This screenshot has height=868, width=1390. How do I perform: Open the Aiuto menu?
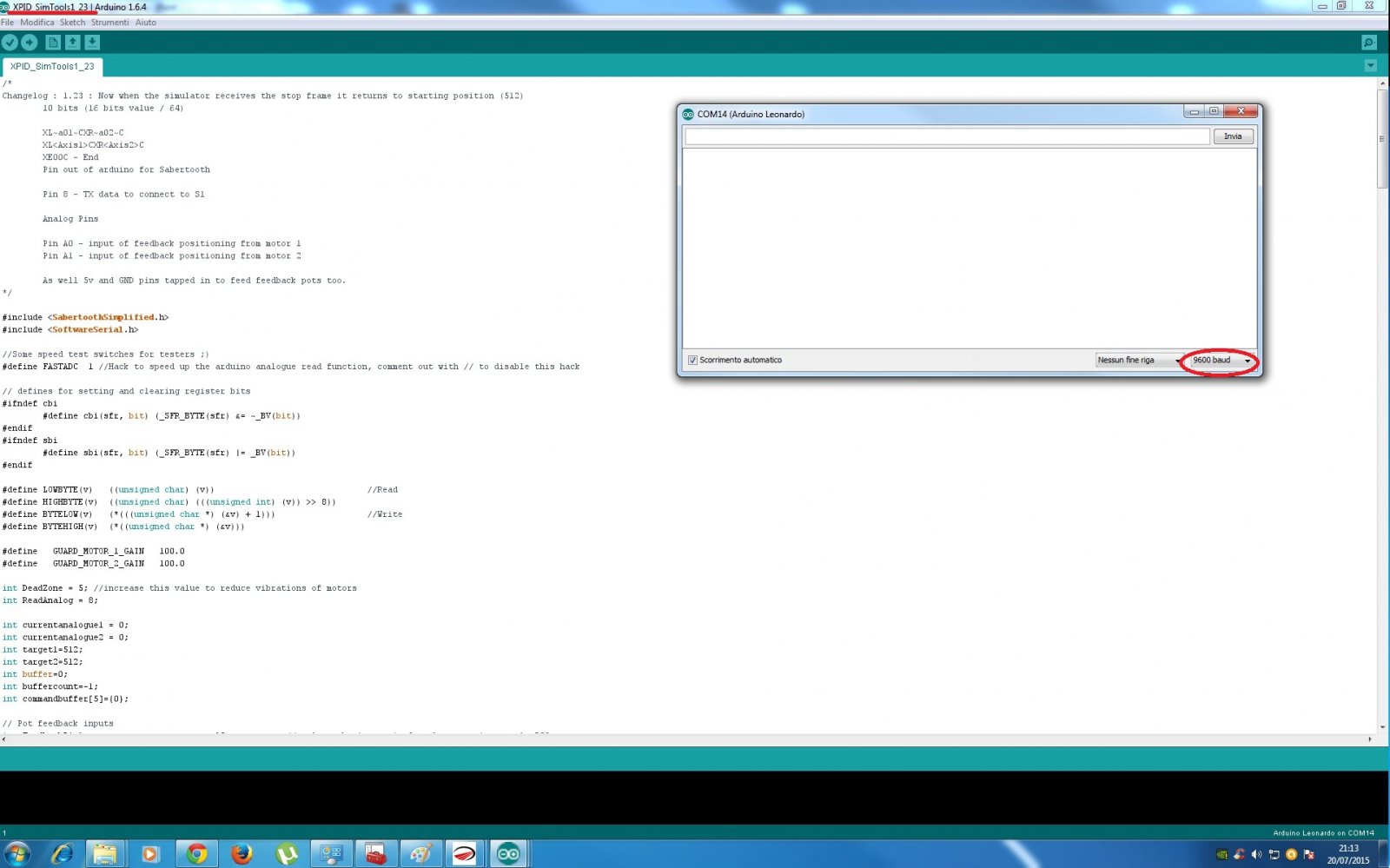click(x=146, y=23)
